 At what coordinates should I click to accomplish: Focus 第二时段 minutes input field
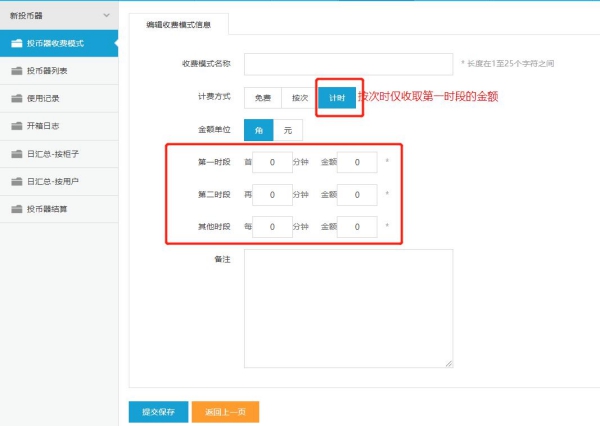[272, 195]
